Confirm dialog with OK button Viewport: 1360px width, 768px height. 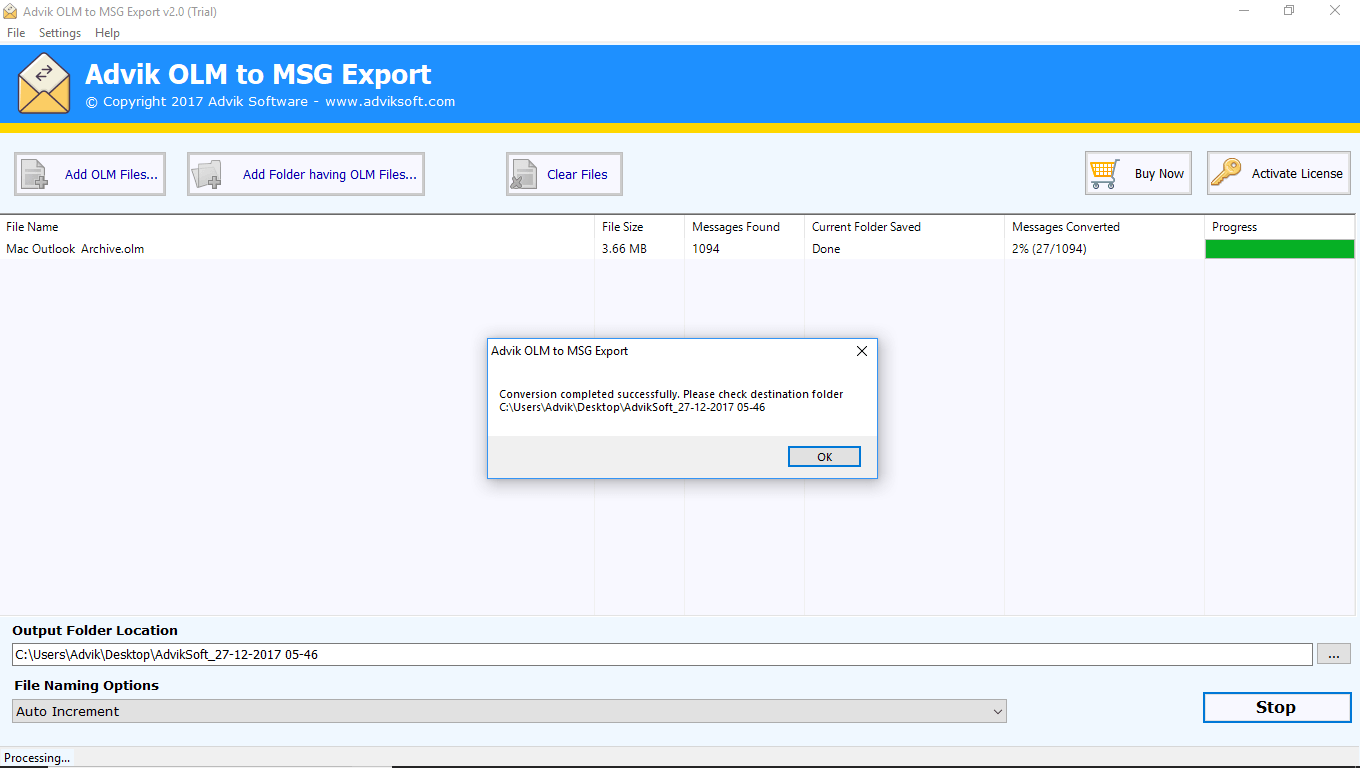click(x=824, y=457)
